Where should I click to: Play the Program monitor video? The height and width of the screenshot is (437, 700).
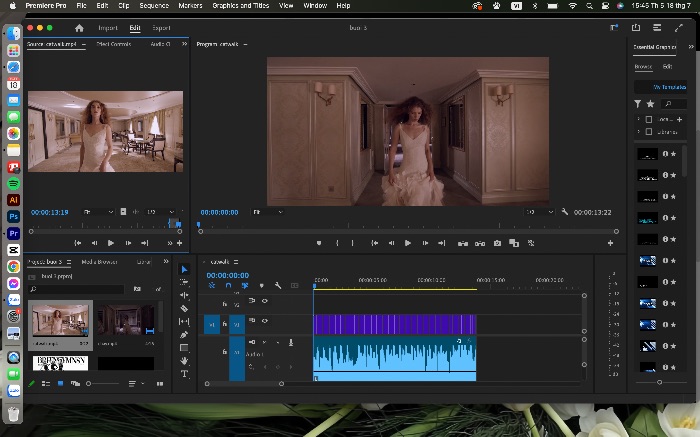tap(408, 243)
